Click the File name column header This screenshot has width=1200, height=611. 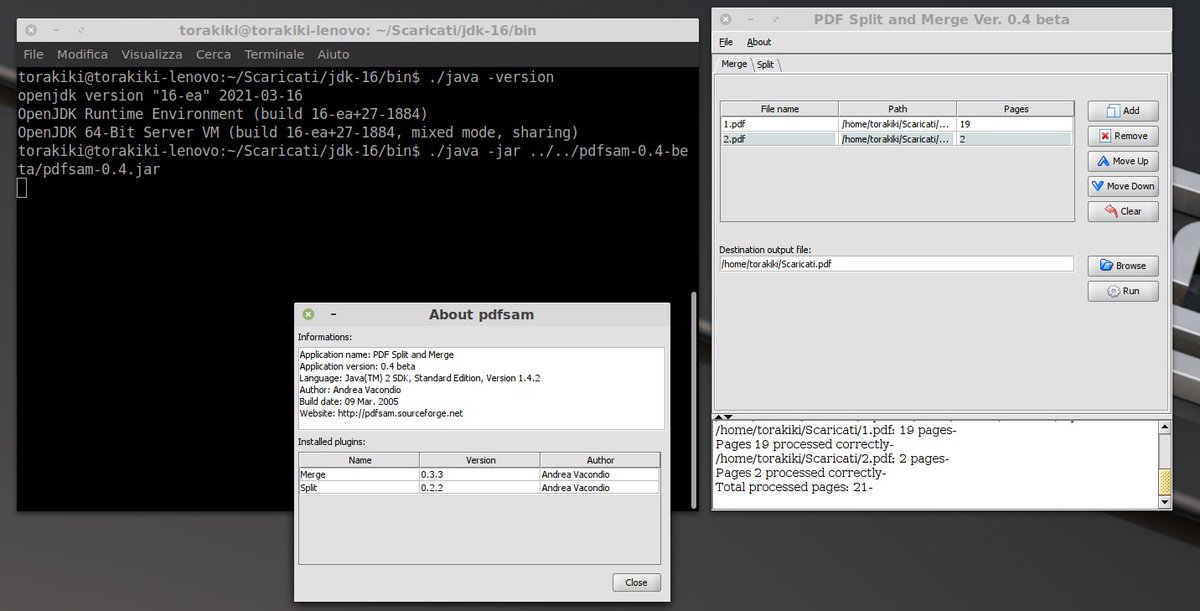click(779, 109)
